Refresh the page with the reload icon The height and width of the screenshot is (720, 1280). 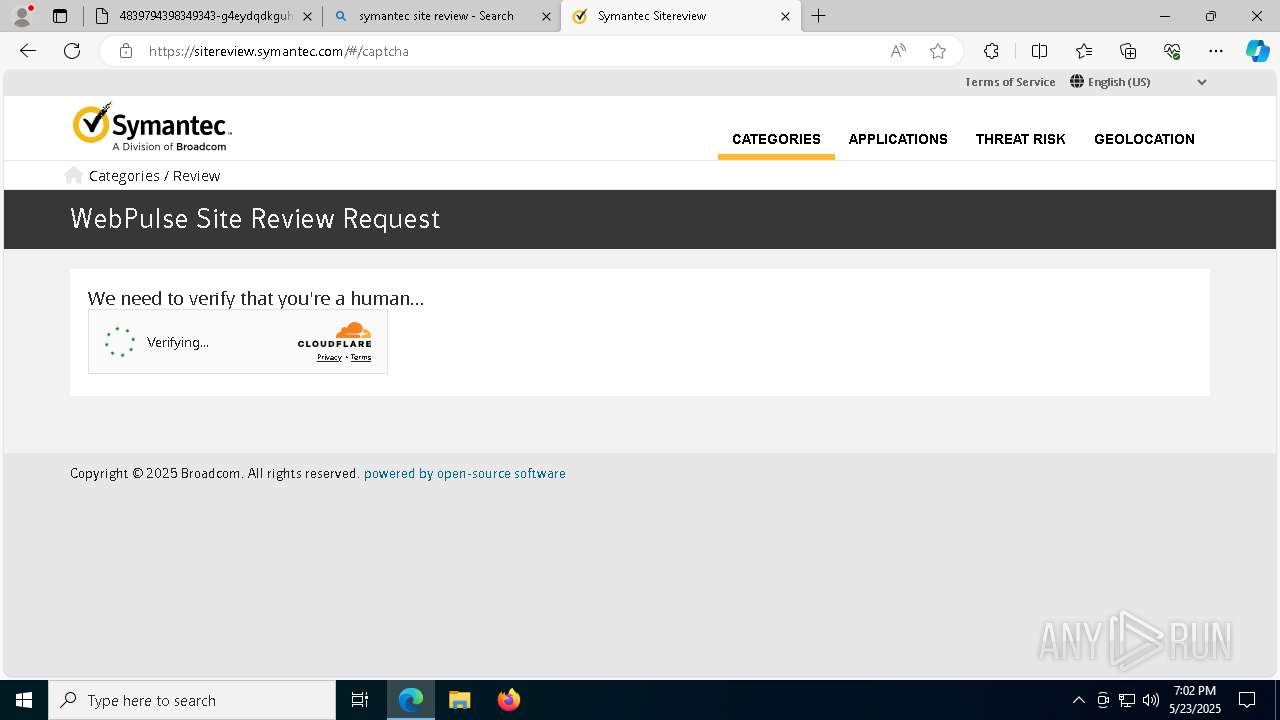tap(72, 51)
